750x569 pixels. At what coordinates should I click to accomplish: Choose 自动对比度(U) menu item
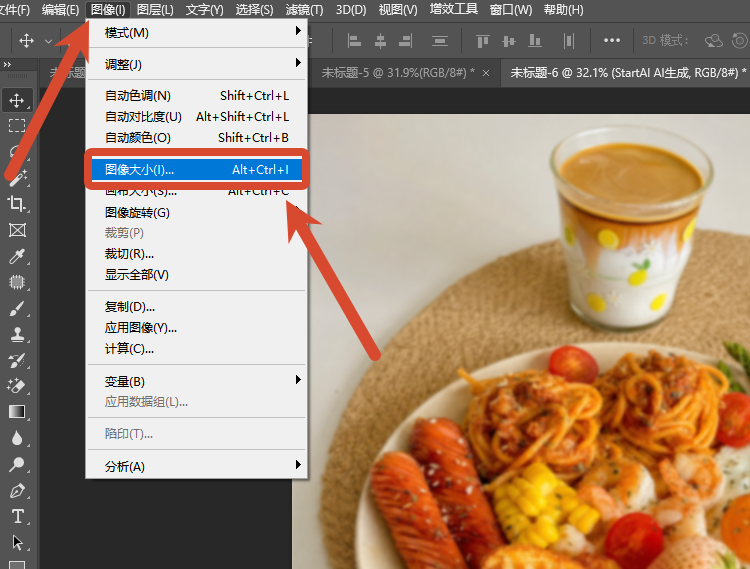click(x=196, y=117)
